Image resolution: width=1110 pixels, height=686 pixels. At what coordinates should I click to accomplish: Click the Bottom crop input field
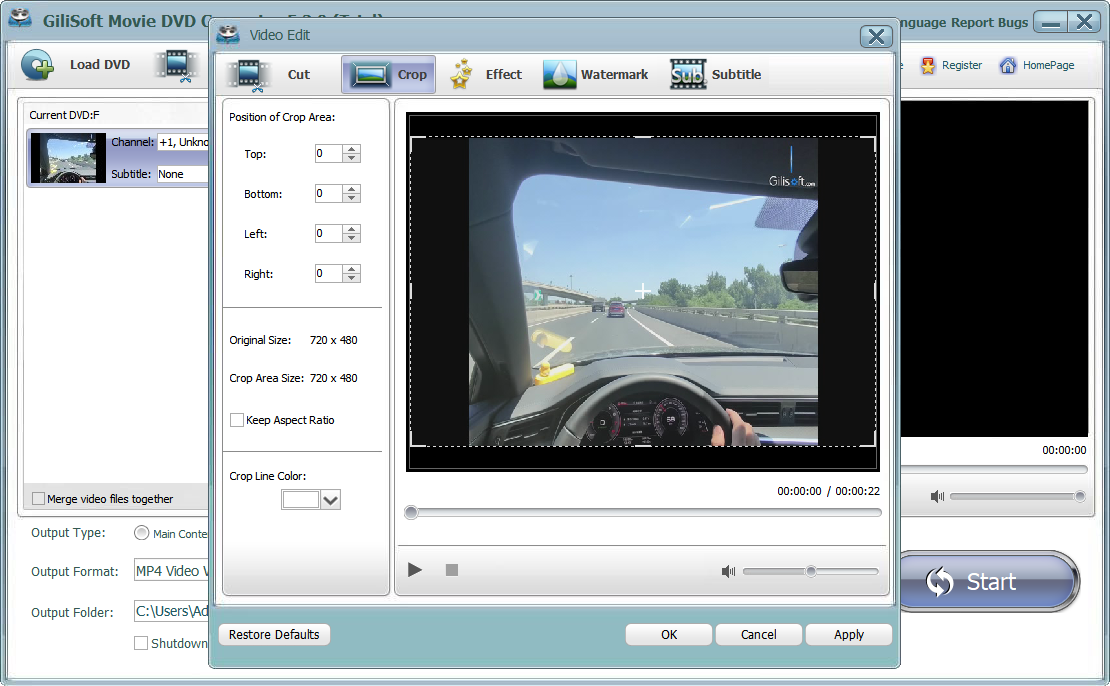pos(329,194)
